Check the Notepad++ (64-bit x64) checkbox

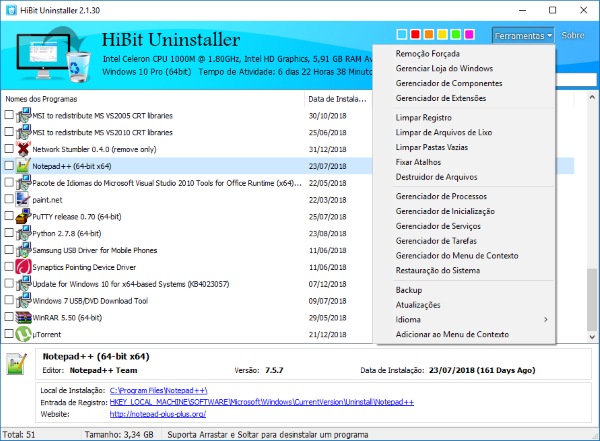[x=9, y=165]
